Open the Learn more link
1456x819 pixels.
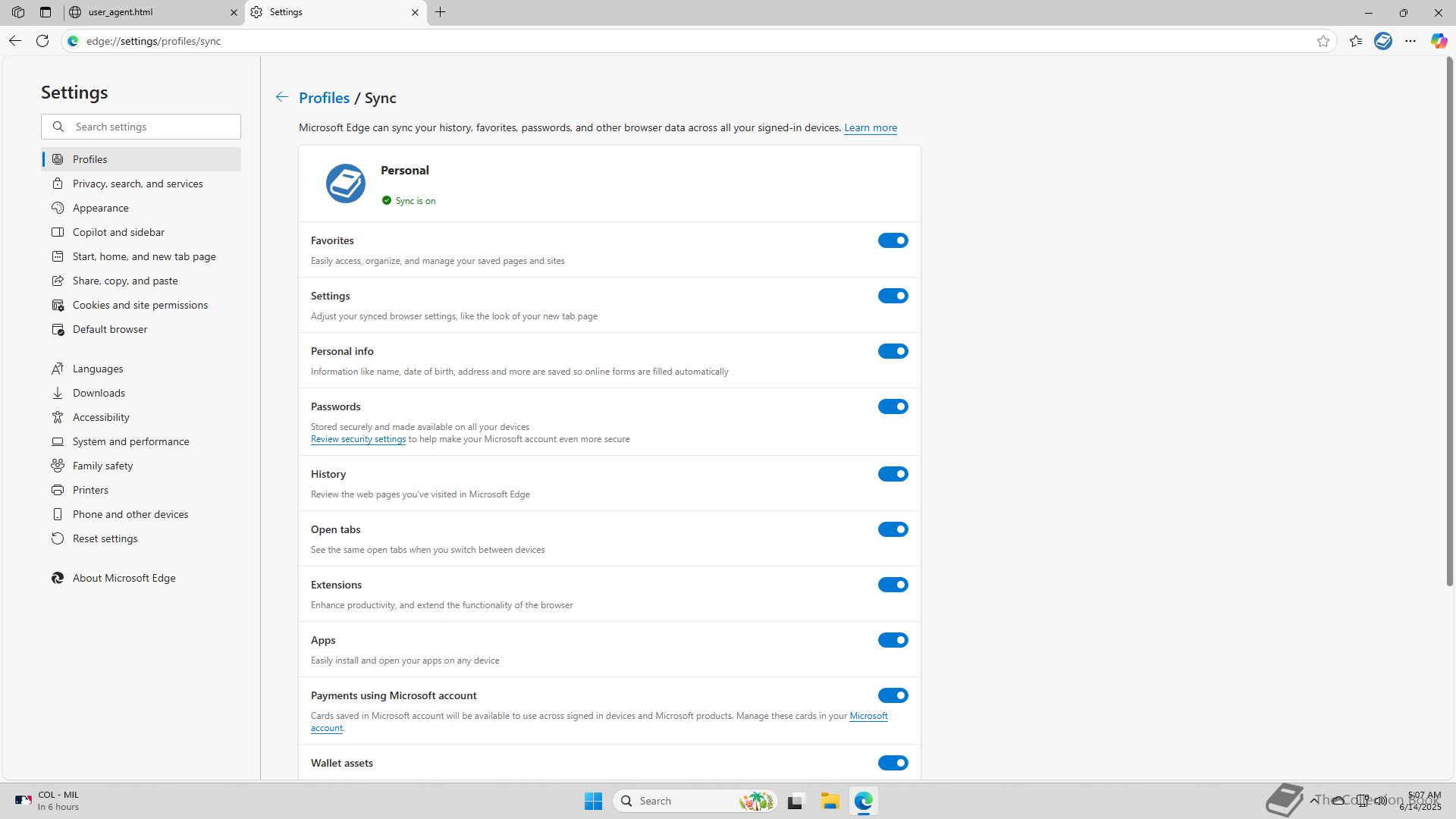[x=870, y=127]
